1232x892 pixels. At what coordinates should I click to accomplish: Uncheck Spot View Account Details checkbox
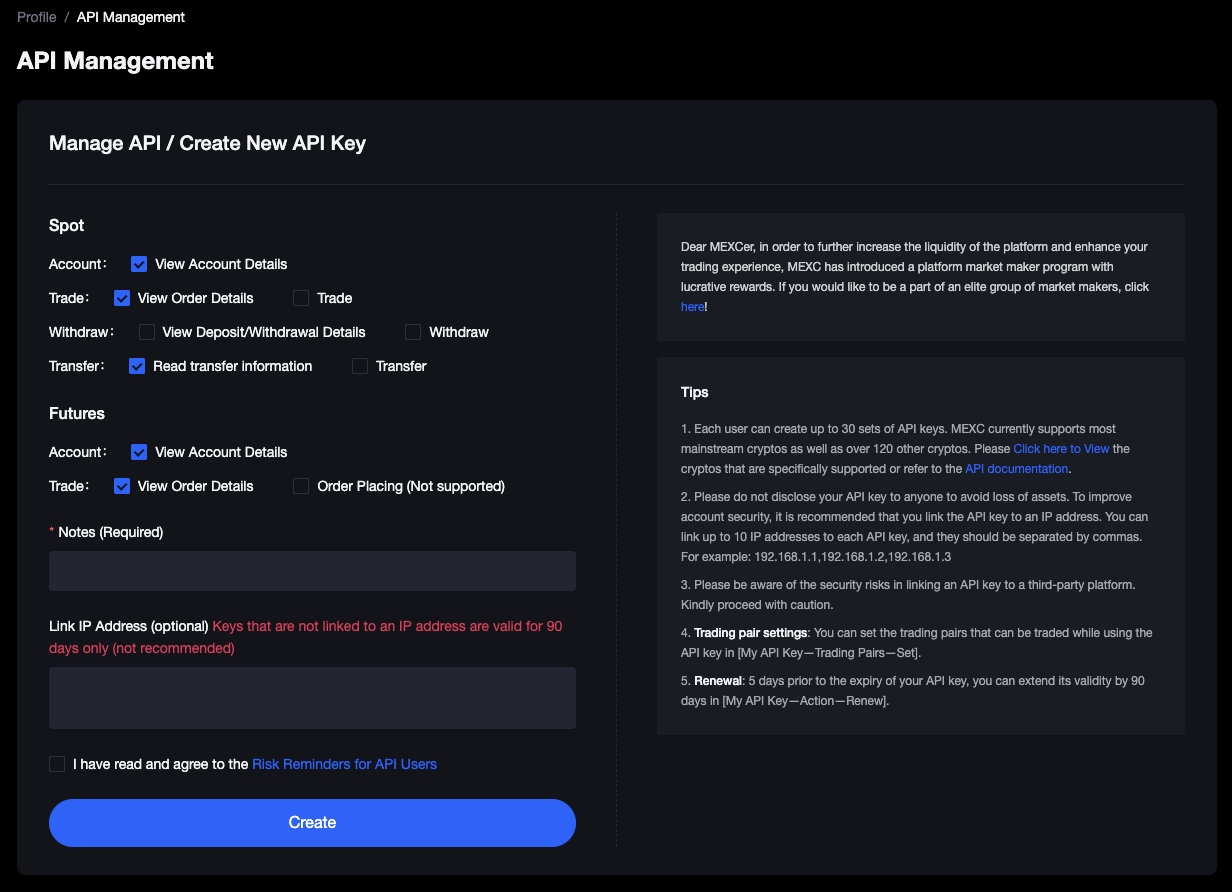point(139,264)
